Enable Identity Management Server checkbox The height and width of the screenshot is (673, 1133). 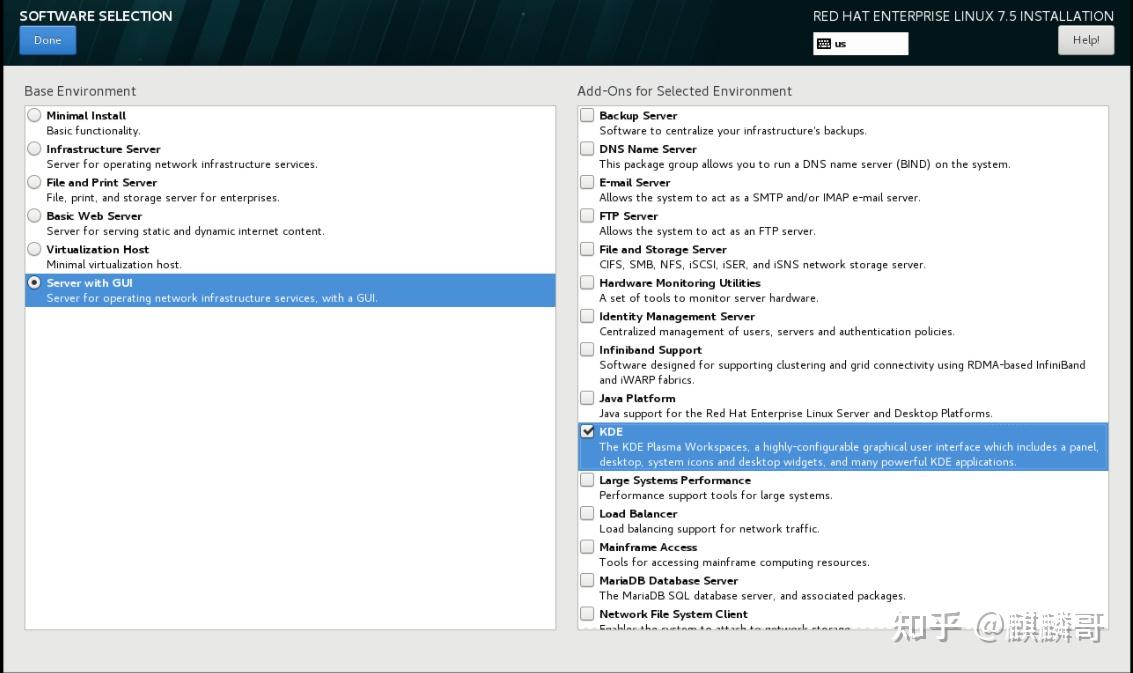(x=587, y=316)
